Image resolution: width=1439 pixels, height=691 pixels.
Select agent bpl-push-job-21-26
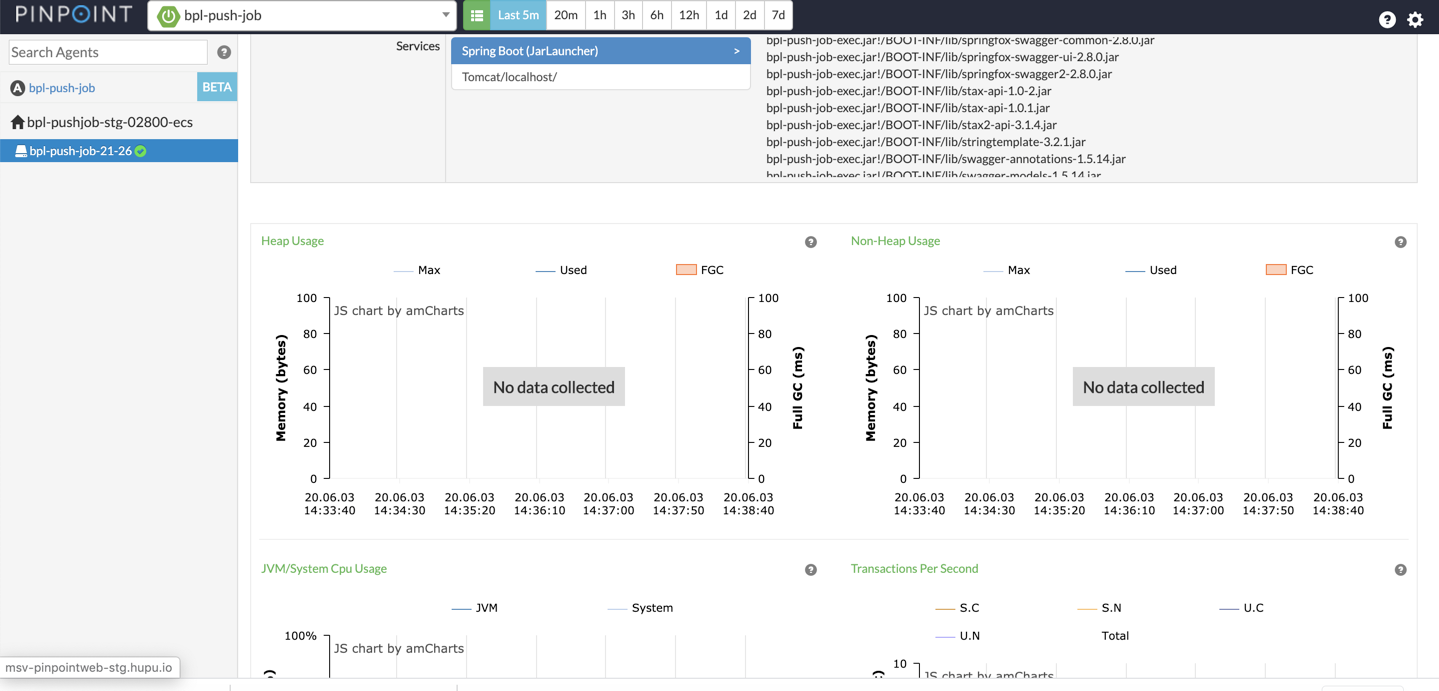(x=119, y=151)
